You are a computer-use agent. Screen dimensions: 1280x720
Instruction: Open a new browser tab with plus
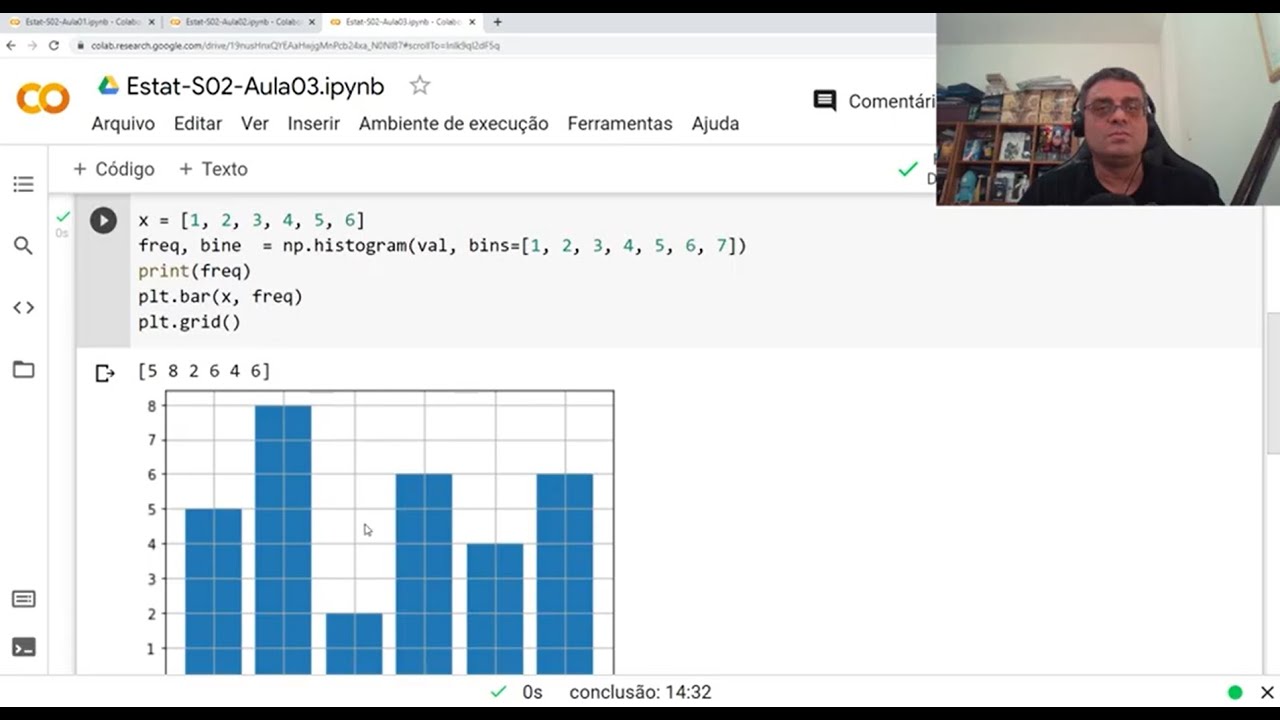497,21
